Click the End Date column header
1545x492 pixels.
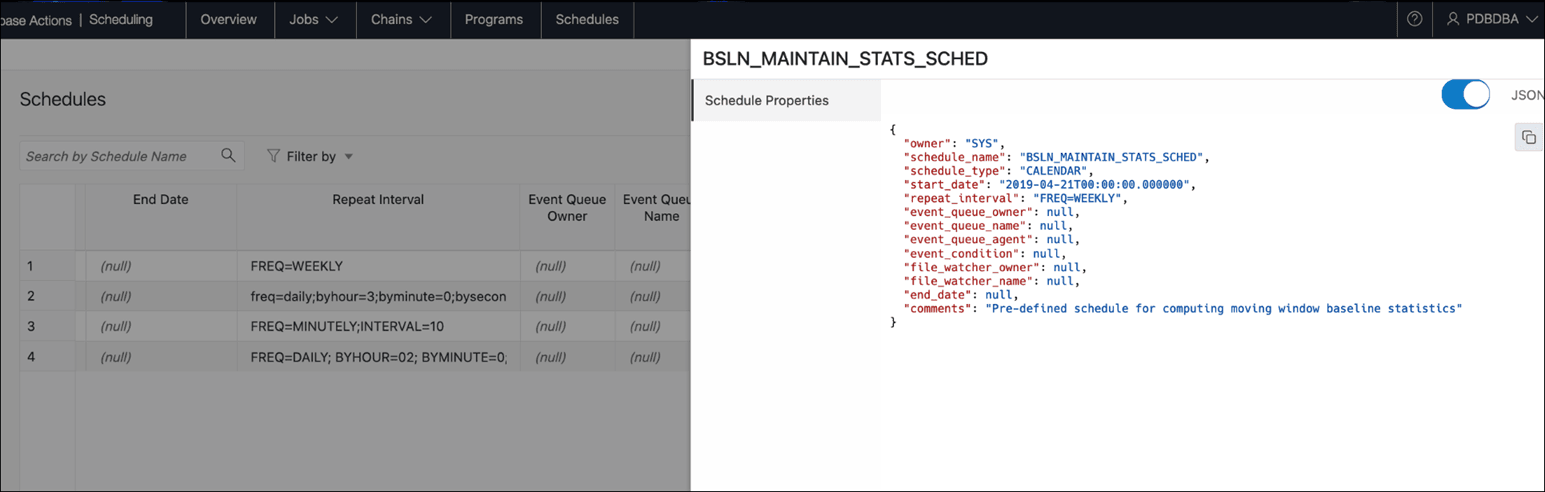[160, 200]
